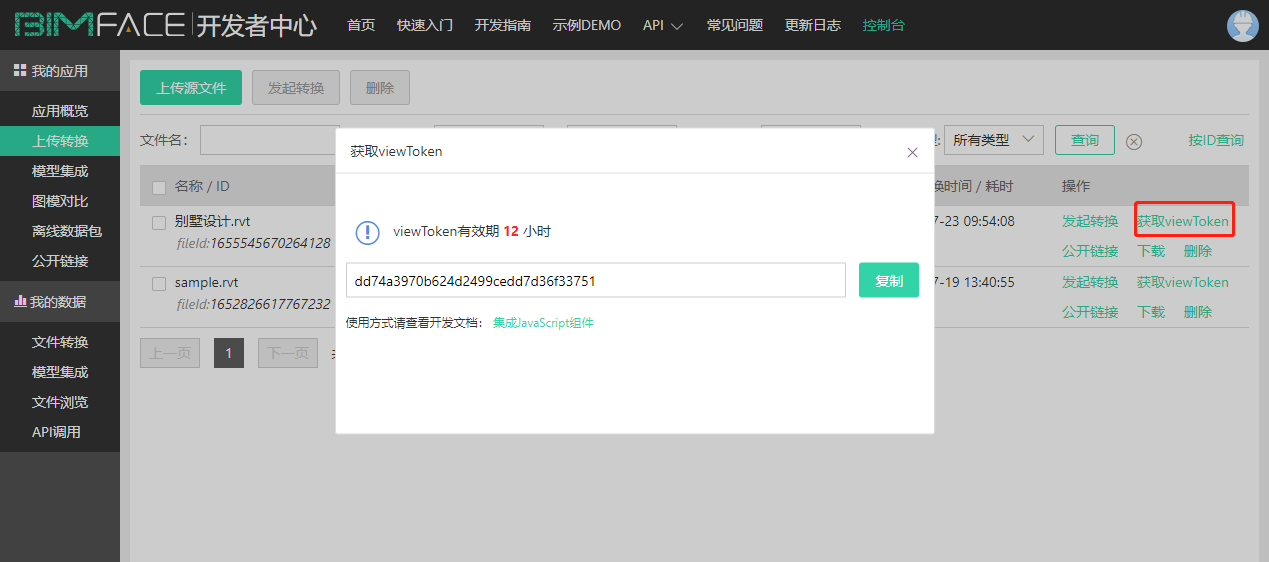Go to 快速入门 in top navigation
Image resolution: width=1269 pixels, height=562 pixels.
[424, 25]
